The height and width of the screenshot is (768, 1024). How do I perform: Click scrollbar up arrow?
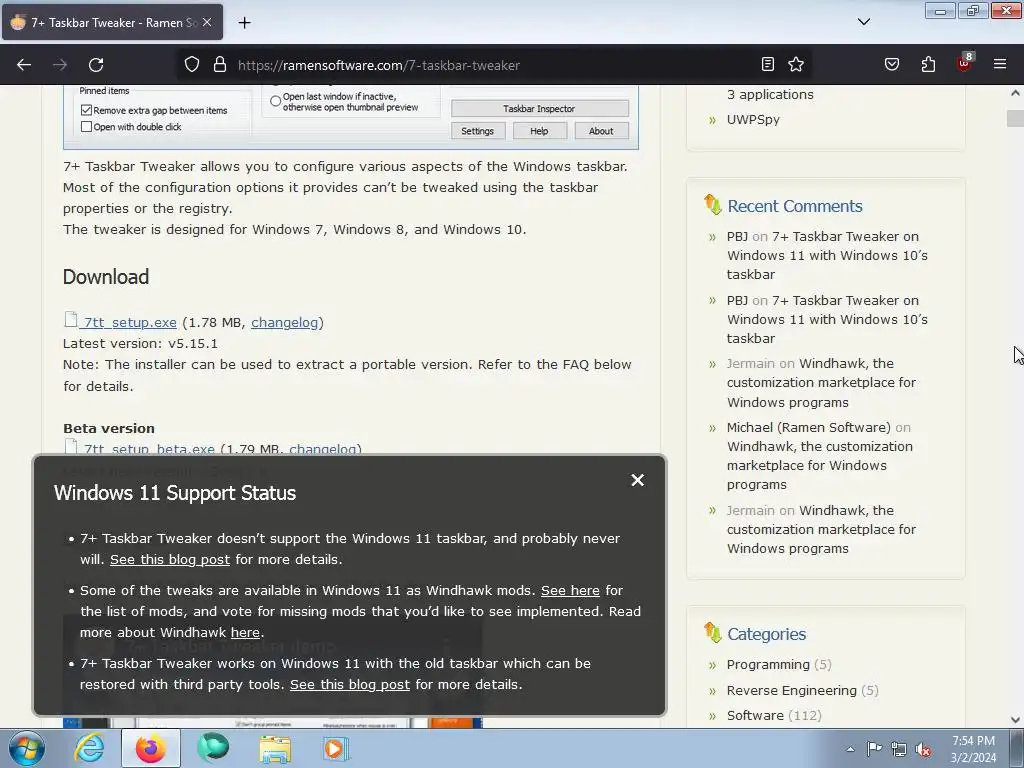click(x=1015, y=93)
